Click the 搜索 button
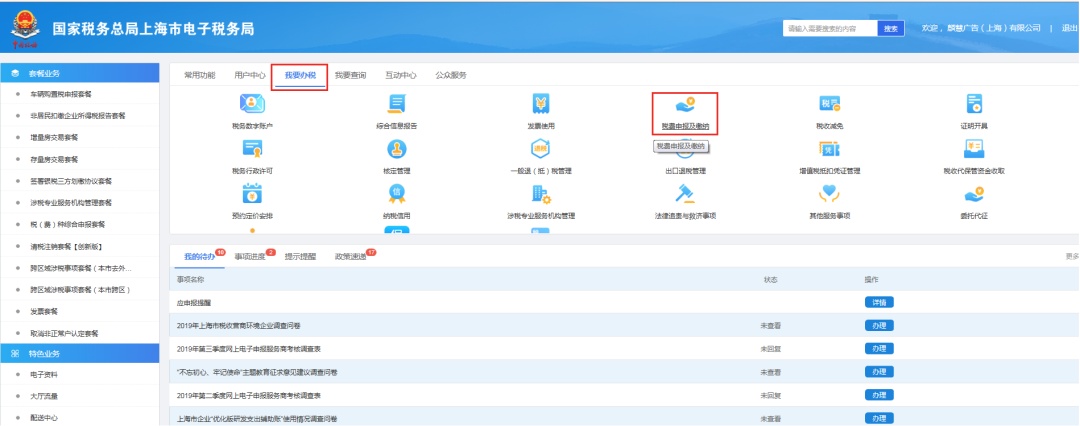This screenshot has height=426, width=1080. pos(891,28)
